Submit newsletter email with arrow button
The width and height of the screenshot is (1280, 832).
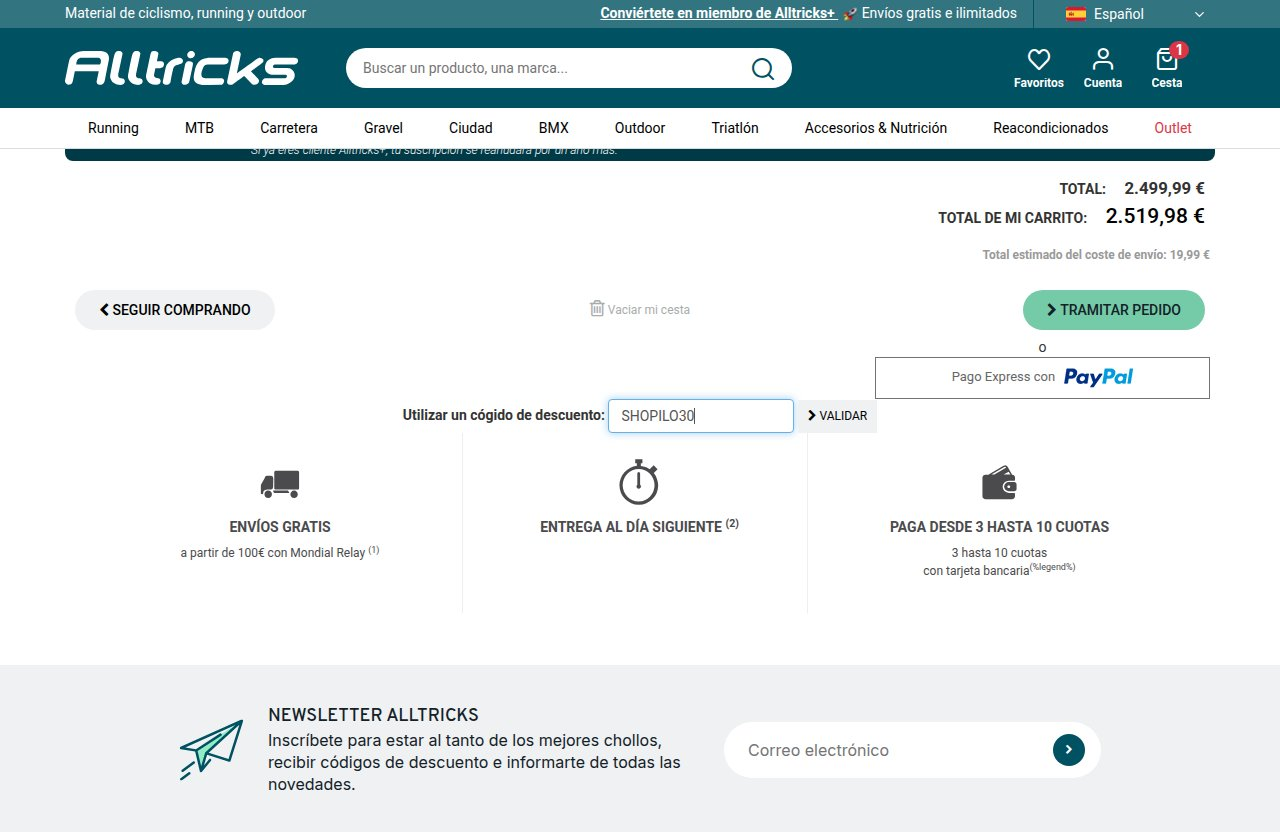click(x=1069, y=749)
